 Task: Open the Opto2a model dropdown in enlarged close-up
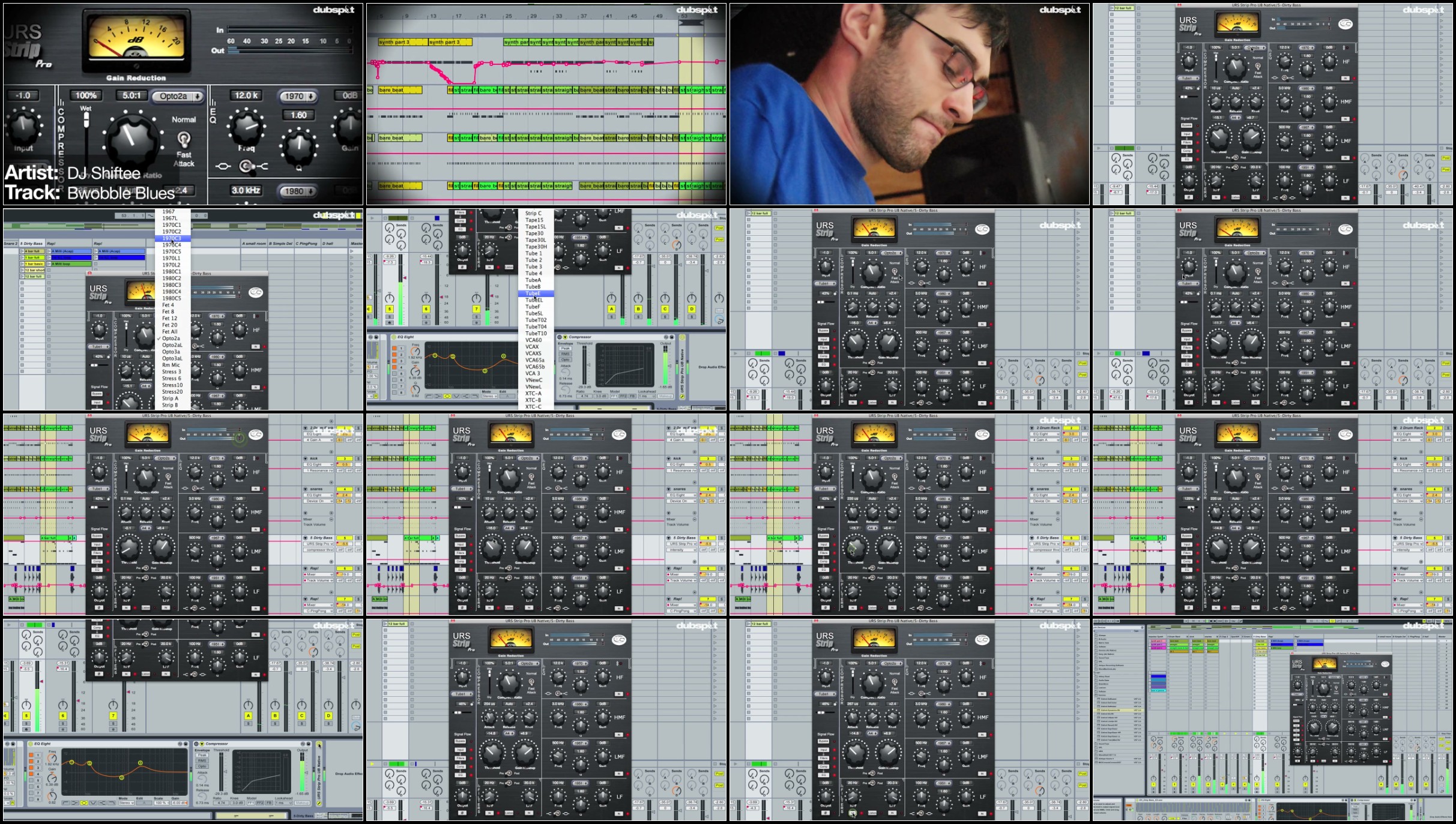coord(178,97)
